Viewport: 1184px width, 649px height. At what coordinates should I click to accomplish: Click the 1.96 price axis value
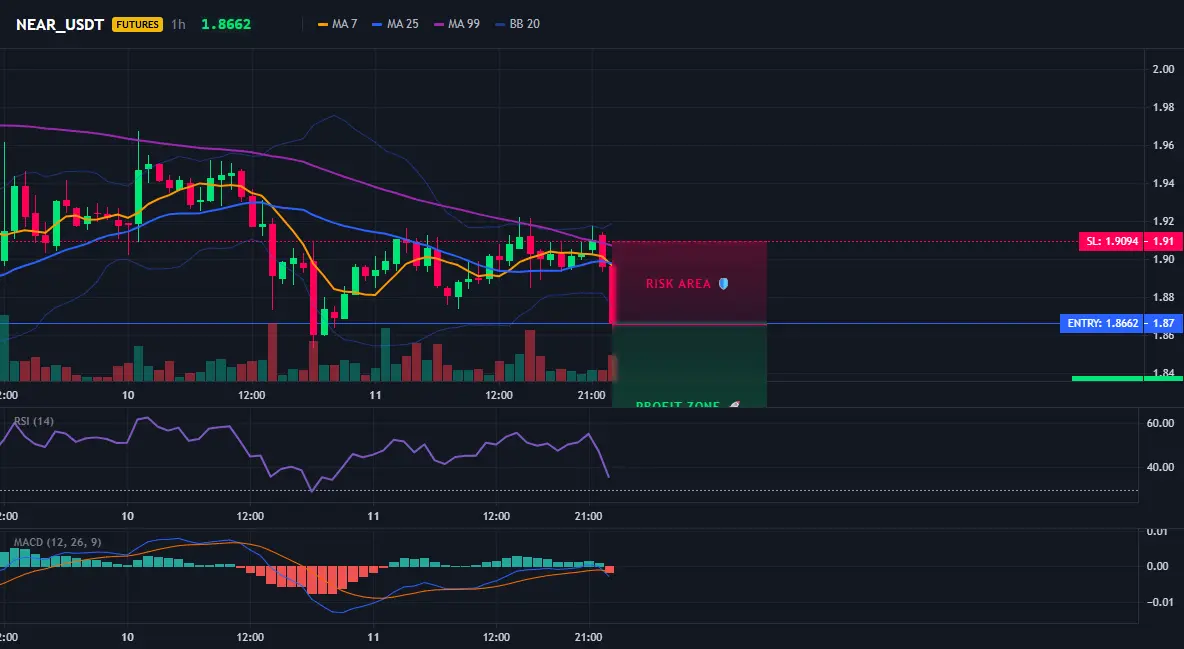(x=1163, y=145)
